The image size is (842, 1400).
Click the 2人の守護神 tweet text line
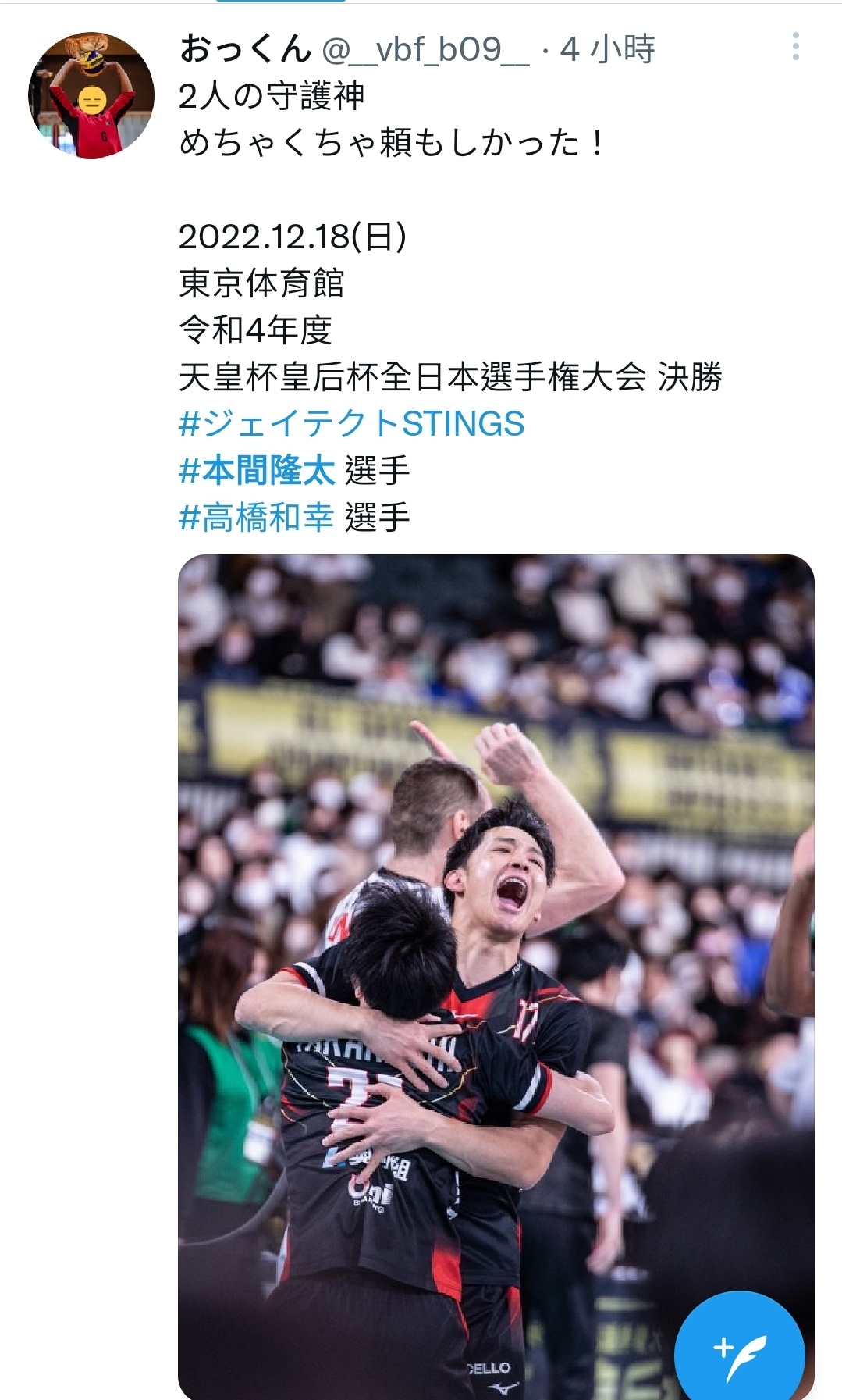tap(272, 96)
